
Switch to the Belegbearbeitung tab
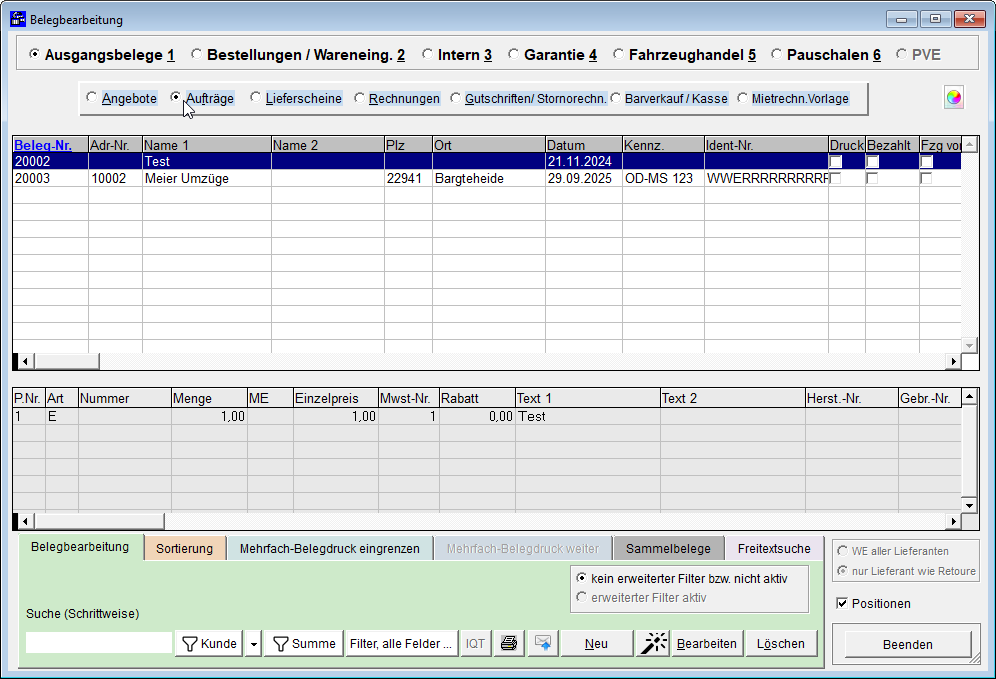point(80,547)
